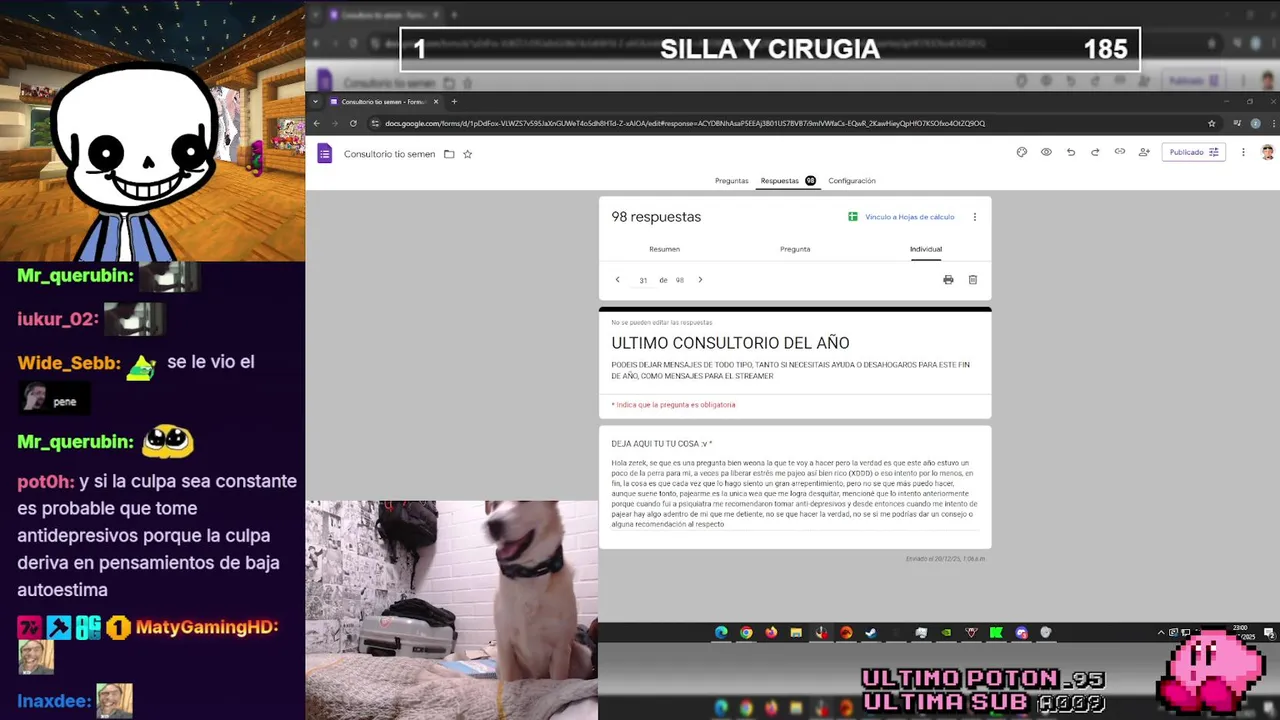
Task: Open the responses card three-dot menu
Action: [975, 217]
